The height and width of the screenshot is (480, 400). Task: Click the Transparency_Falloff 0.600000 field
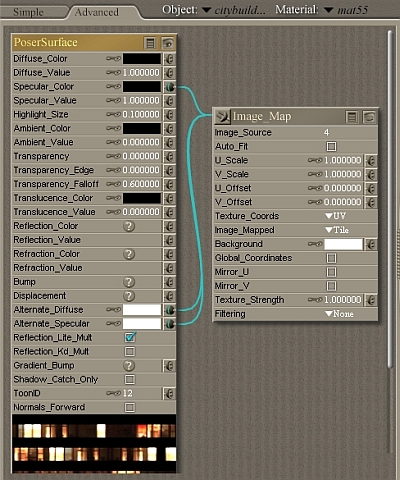(x=141, y=184)
